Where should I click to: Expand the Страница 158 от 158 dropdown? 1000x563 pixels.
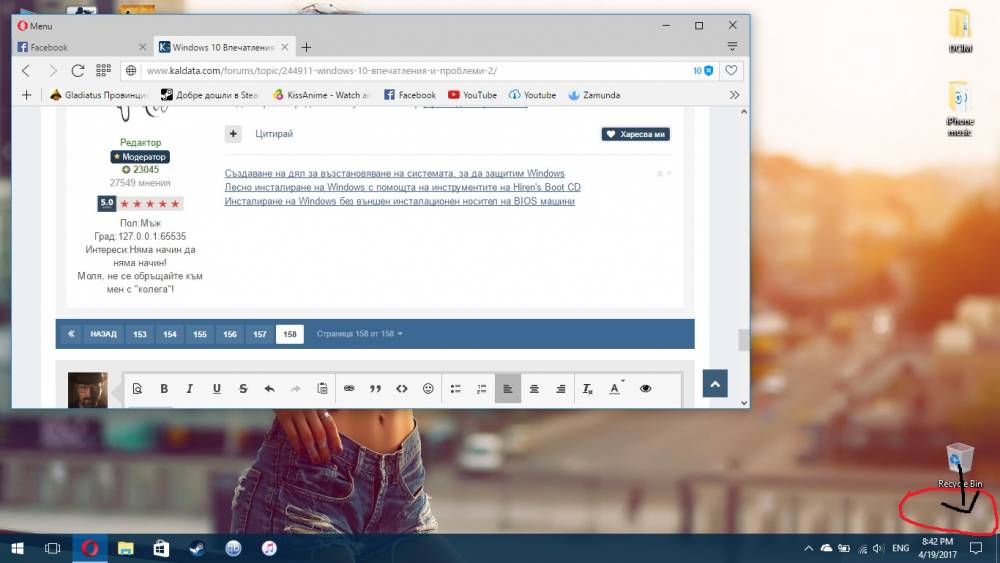[x=360, y=333]
